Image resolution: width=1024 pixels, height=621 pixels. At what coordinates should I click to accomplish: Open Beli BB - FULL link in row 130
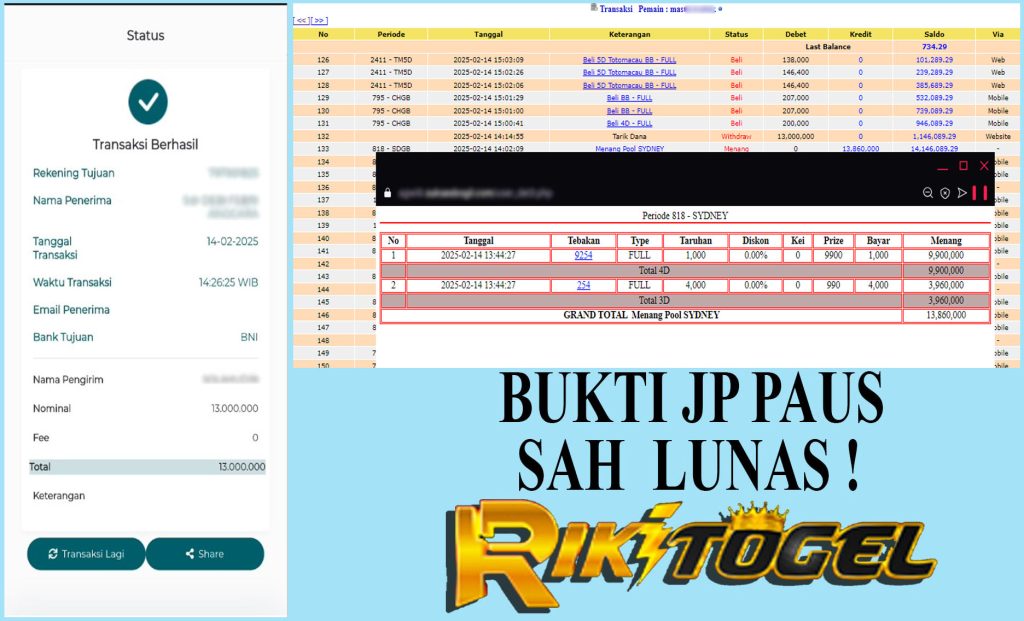click(629, 111)
